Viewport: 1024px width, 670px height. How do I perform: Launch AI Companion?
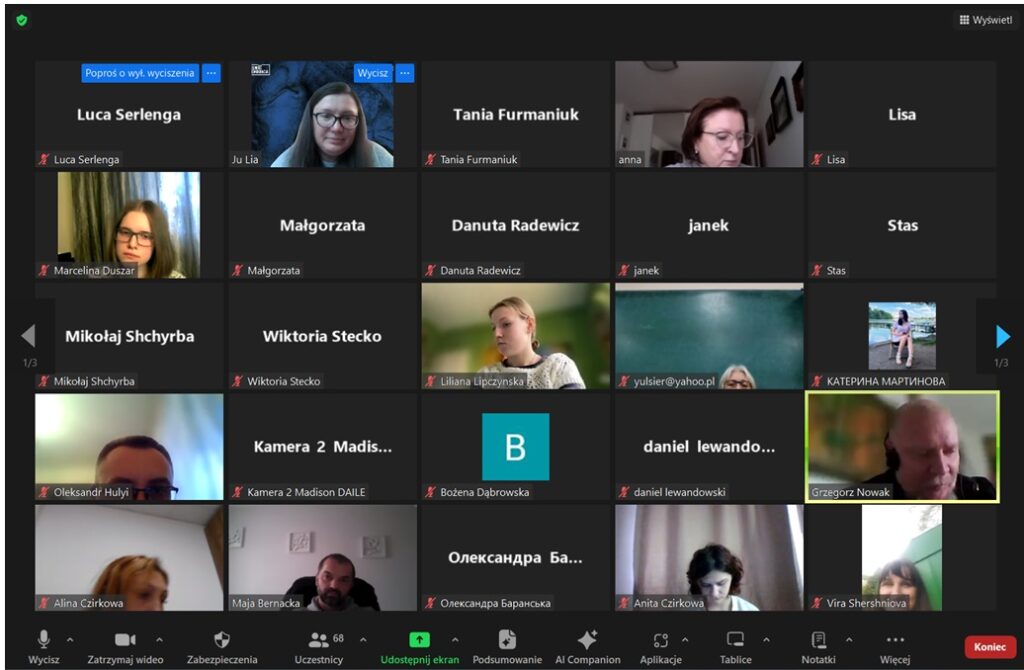click(588, 640)
